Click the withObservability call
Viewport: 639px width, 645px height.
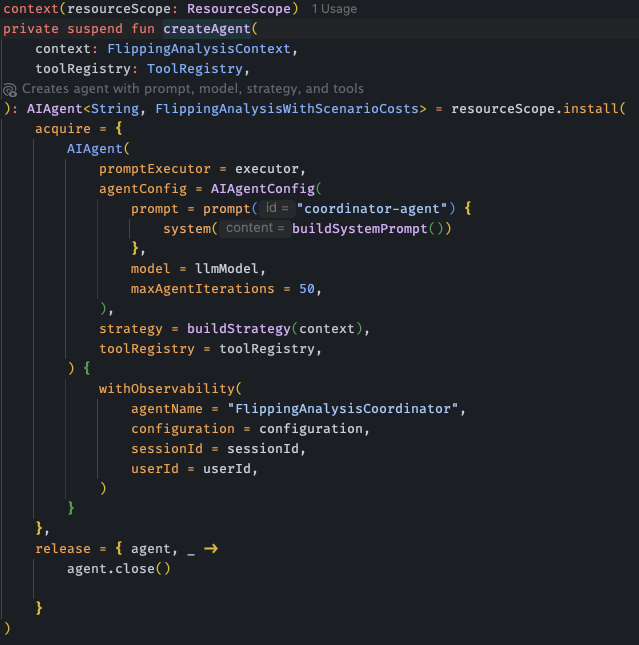pyautogui.click(x=167, y=389)
